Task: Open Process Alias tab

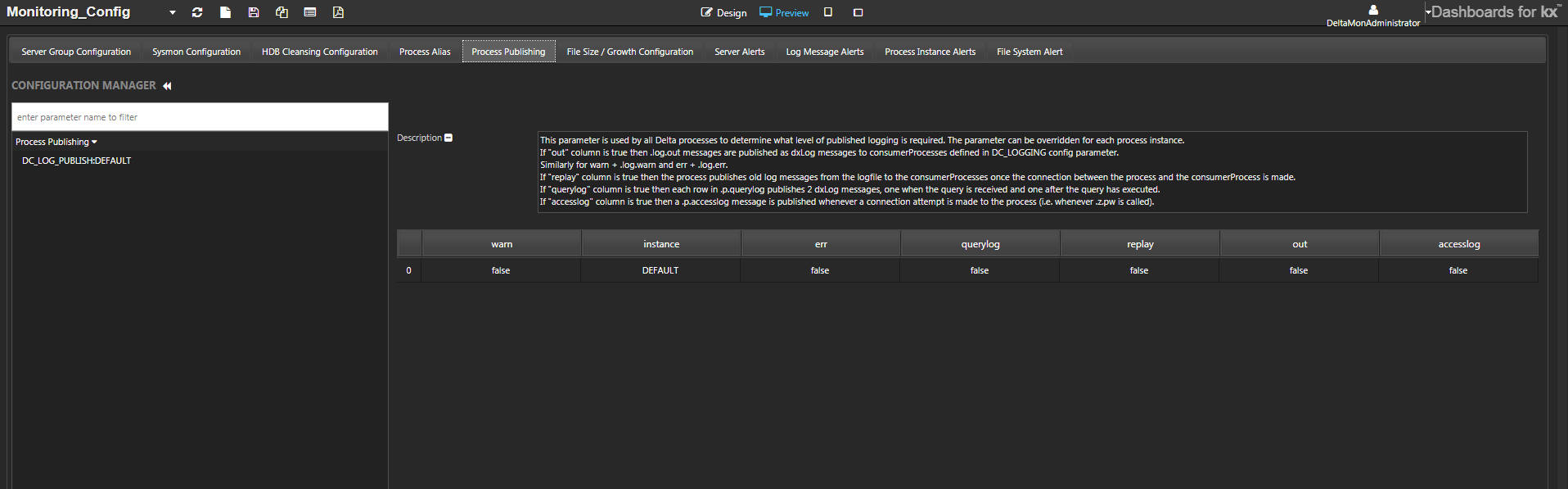Action: (x=425, y=52)
